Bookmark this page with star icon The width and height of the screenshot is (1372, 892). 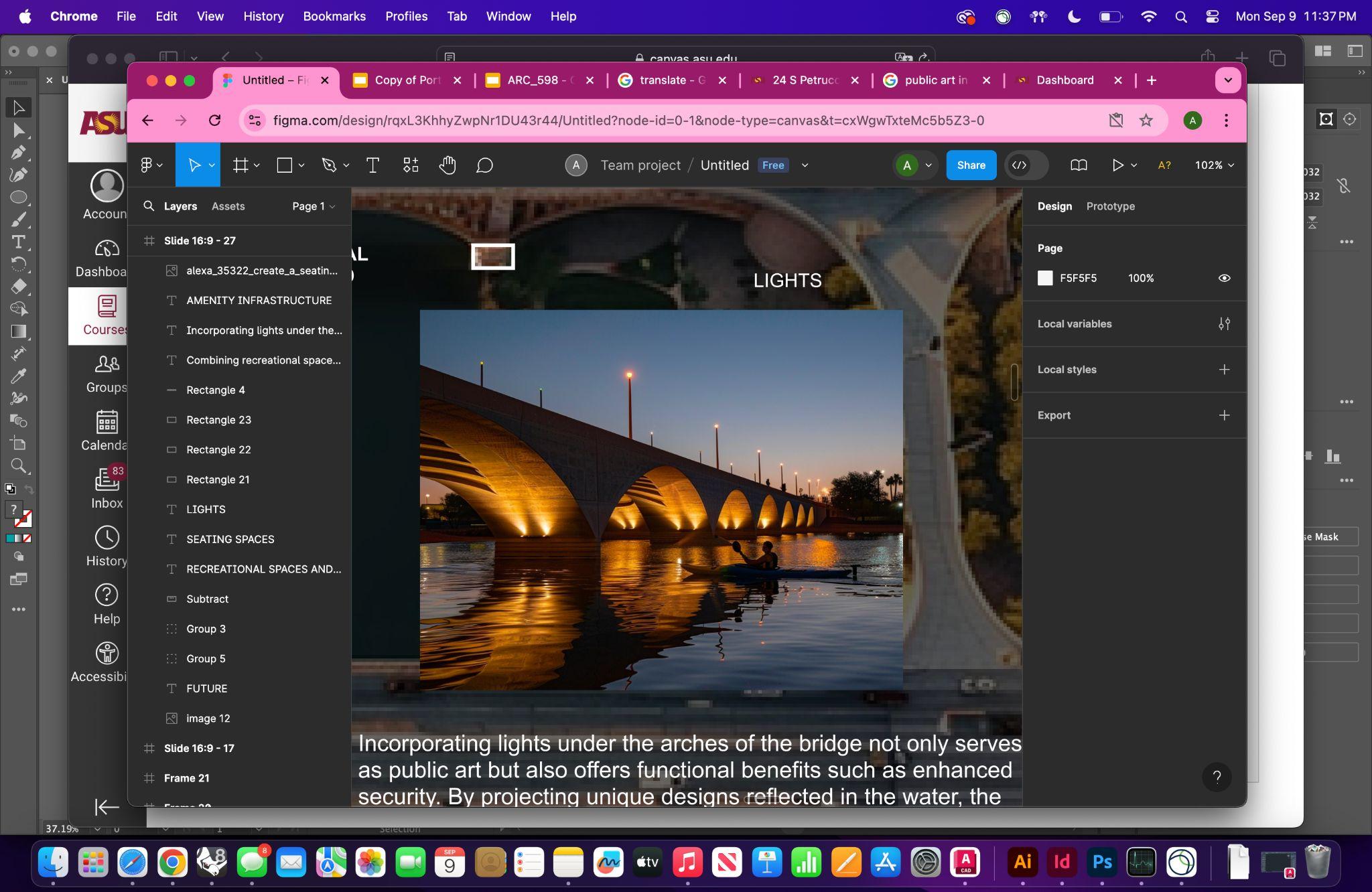(1146, 121)
